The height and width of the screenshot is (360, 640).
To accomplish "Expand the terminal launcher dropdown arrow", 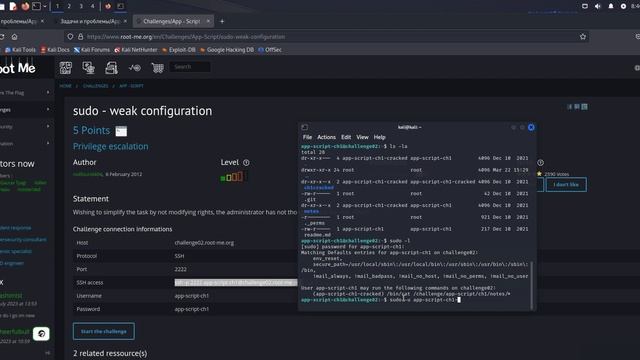I will (x=45, y=6).
